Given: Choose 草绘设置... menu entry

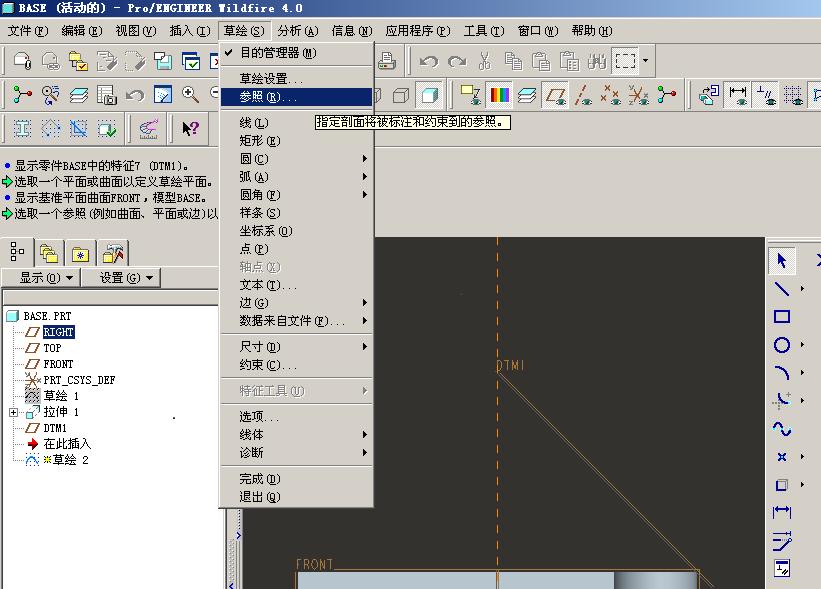Looking at the screenshot, I should coord(297,79).
